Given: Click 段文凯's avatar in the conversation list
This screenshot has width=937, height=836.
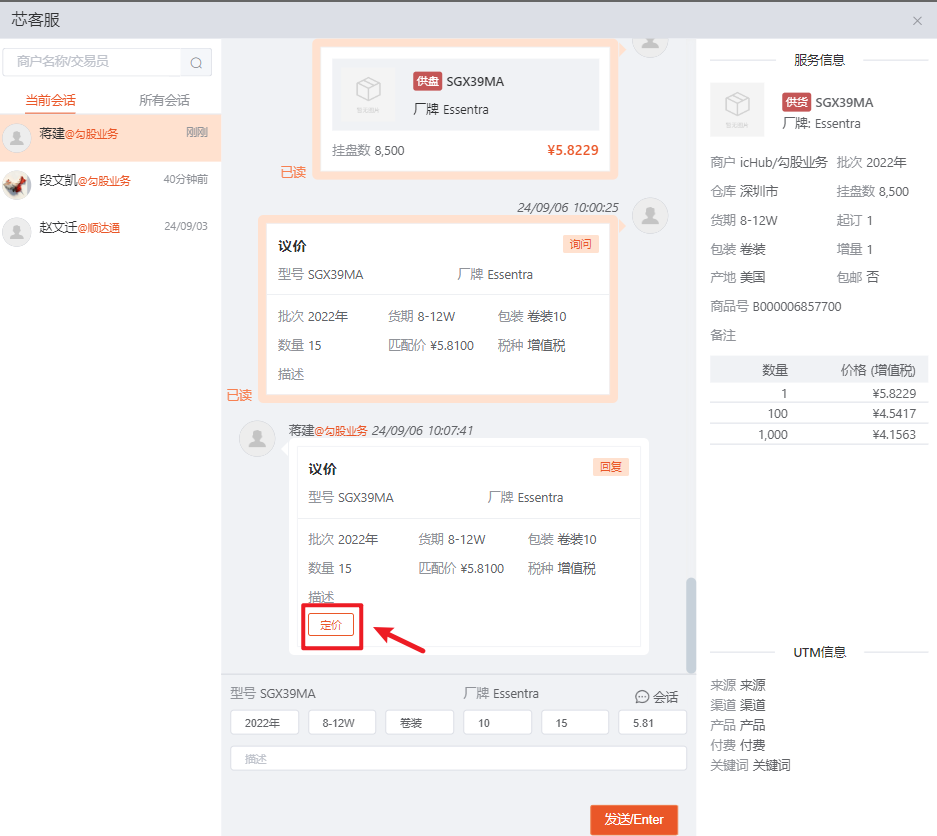Looking at the screenshot, I should tap(17, 184).
